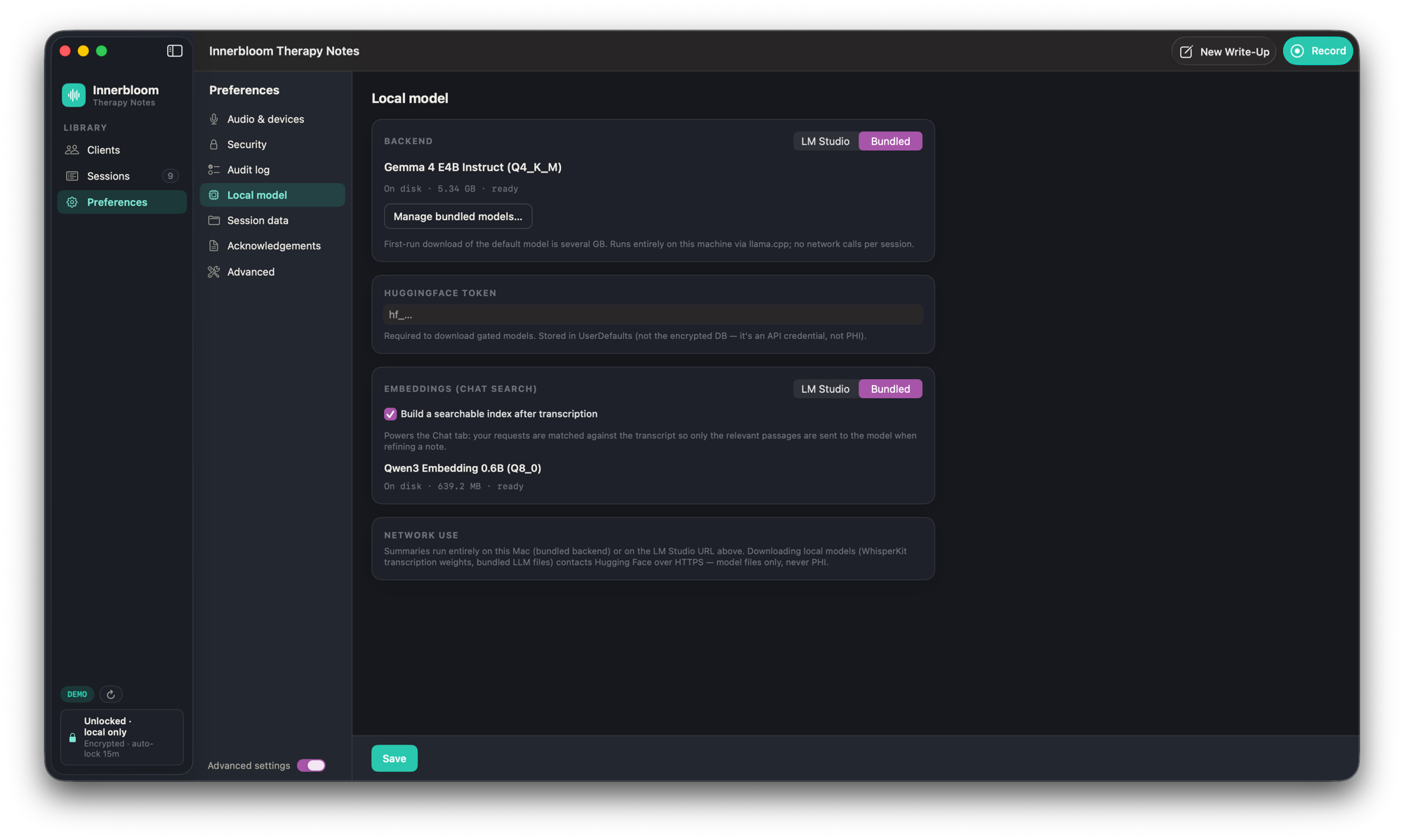Open the Advanced preferences
The width and height of the screenshot is (1404, 840).
click(272, 272)
